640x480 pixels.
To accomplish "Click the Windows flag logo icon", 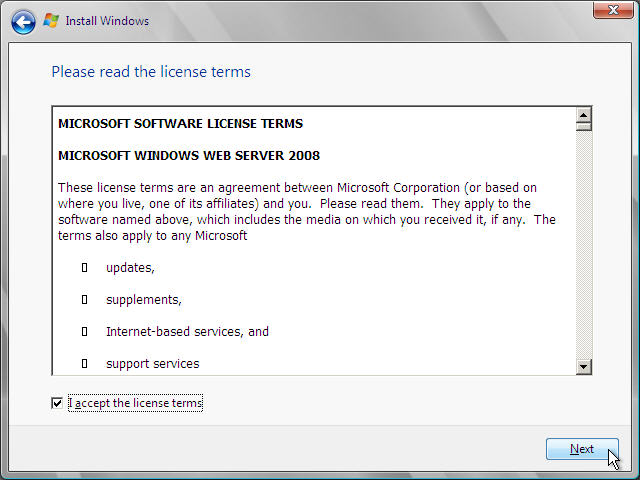I will pos(51,20).
